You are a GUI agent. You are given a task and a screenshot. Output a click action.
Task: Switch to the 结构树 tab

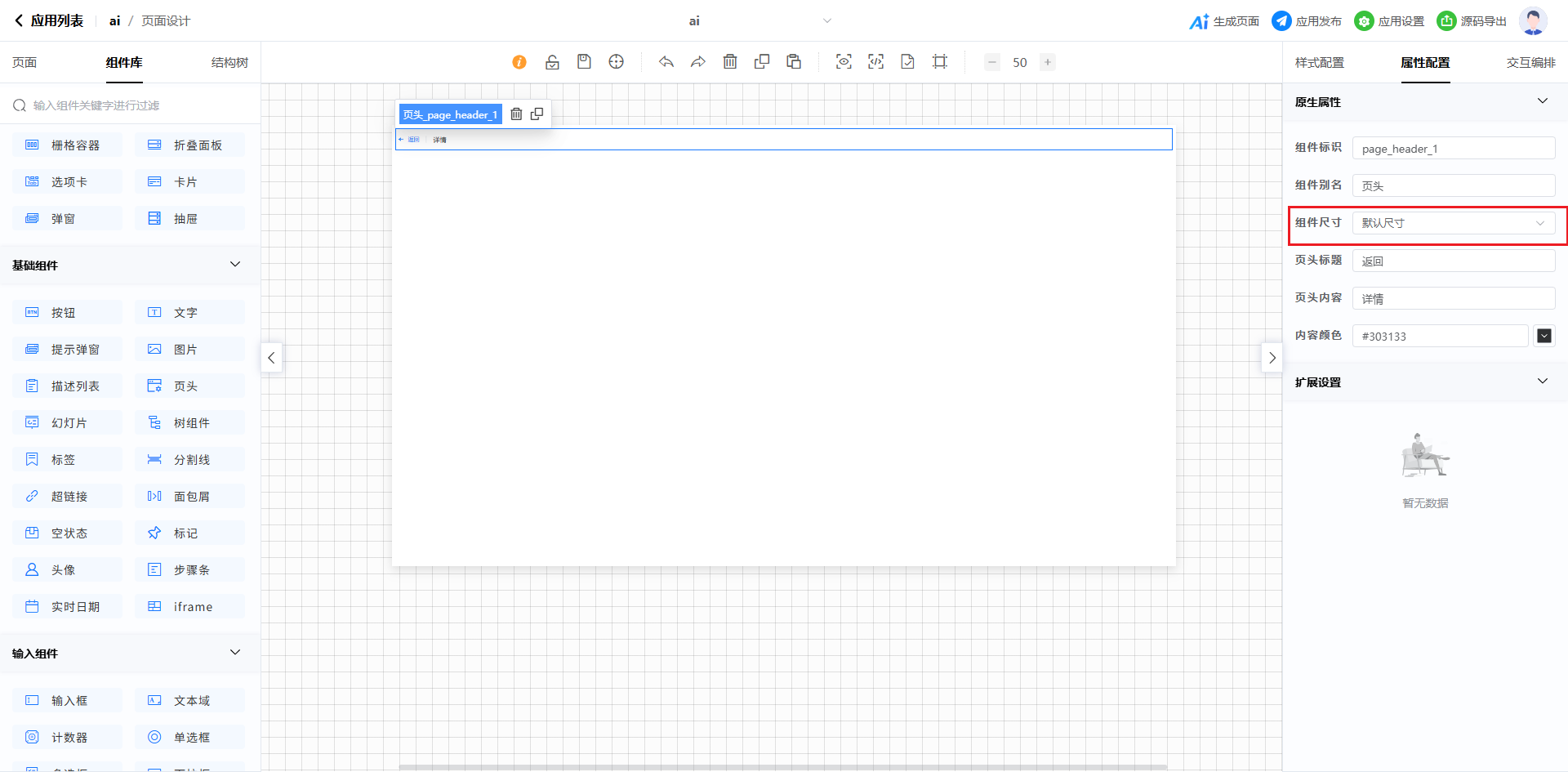[x=229, y=63]
